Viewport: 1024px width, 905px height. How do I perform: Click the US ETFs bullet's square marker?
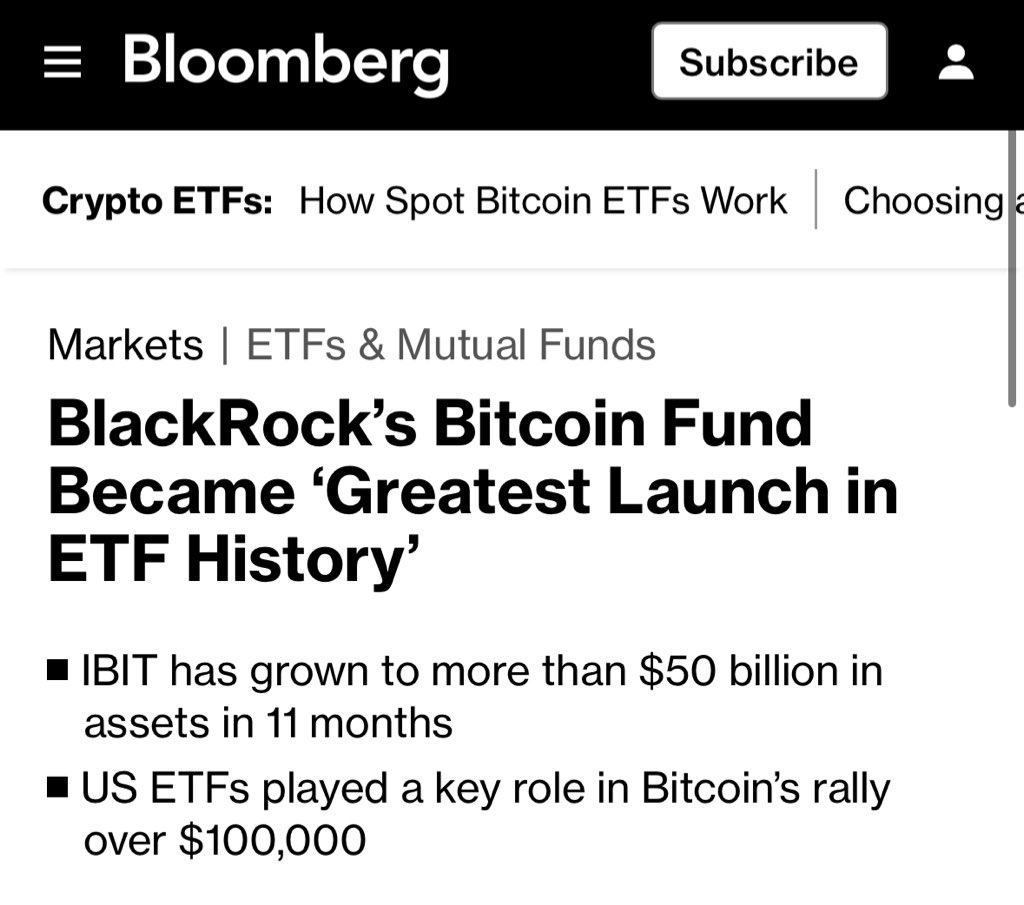coord(58,788)
